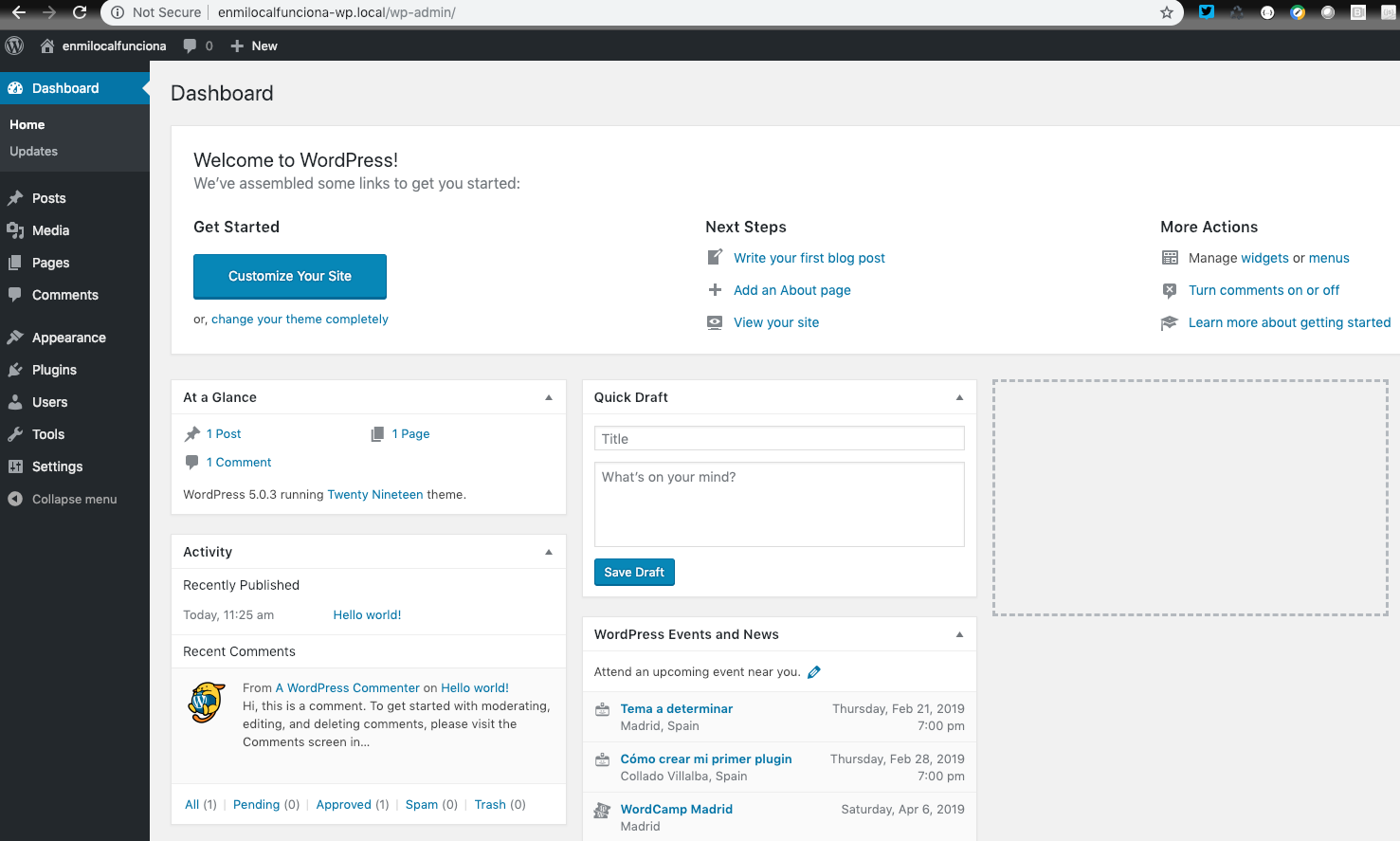The height and width of the screenshot is (841, 1400).
Task: Click Turn comments on or off link
Action: (1264, 290)
